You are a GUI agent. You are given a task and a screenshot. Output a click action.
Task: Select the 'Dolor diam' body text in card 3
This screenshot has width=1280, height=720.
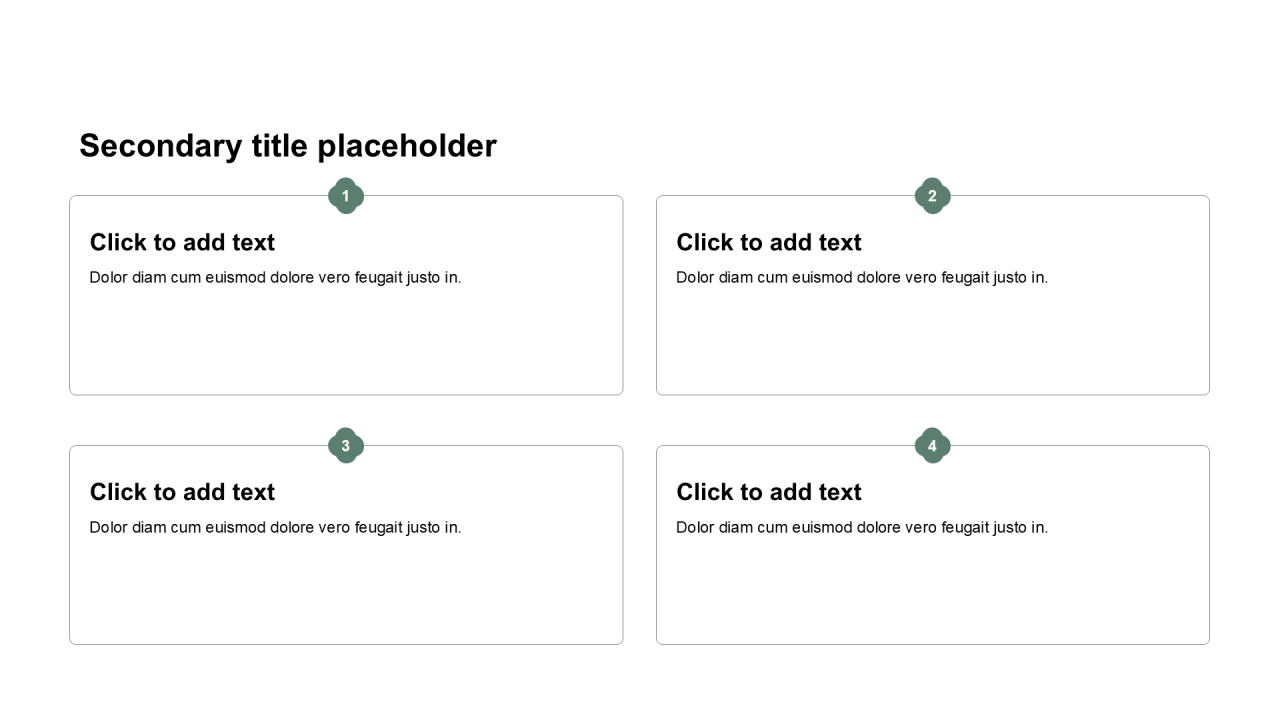(275, 528)
